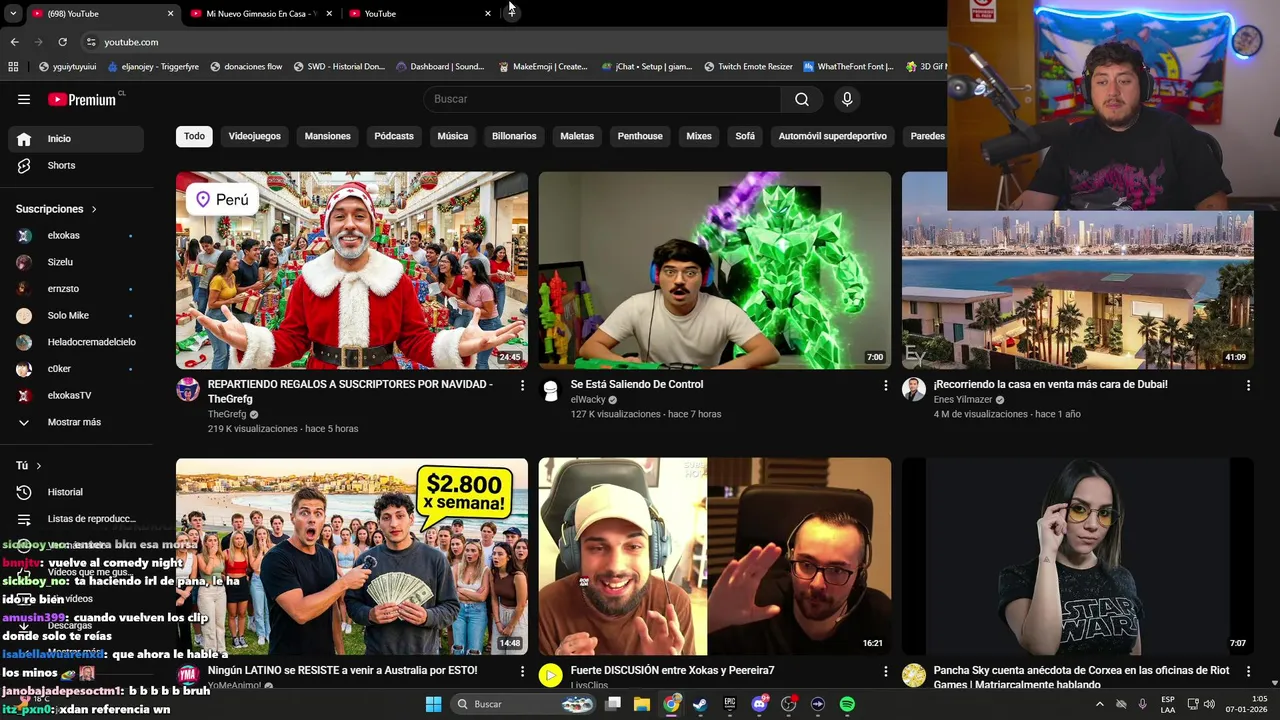The width and height of the screenshot is (1280, 720).
Task: Open the Sizelu channel subscription
Action: (76, 262)
